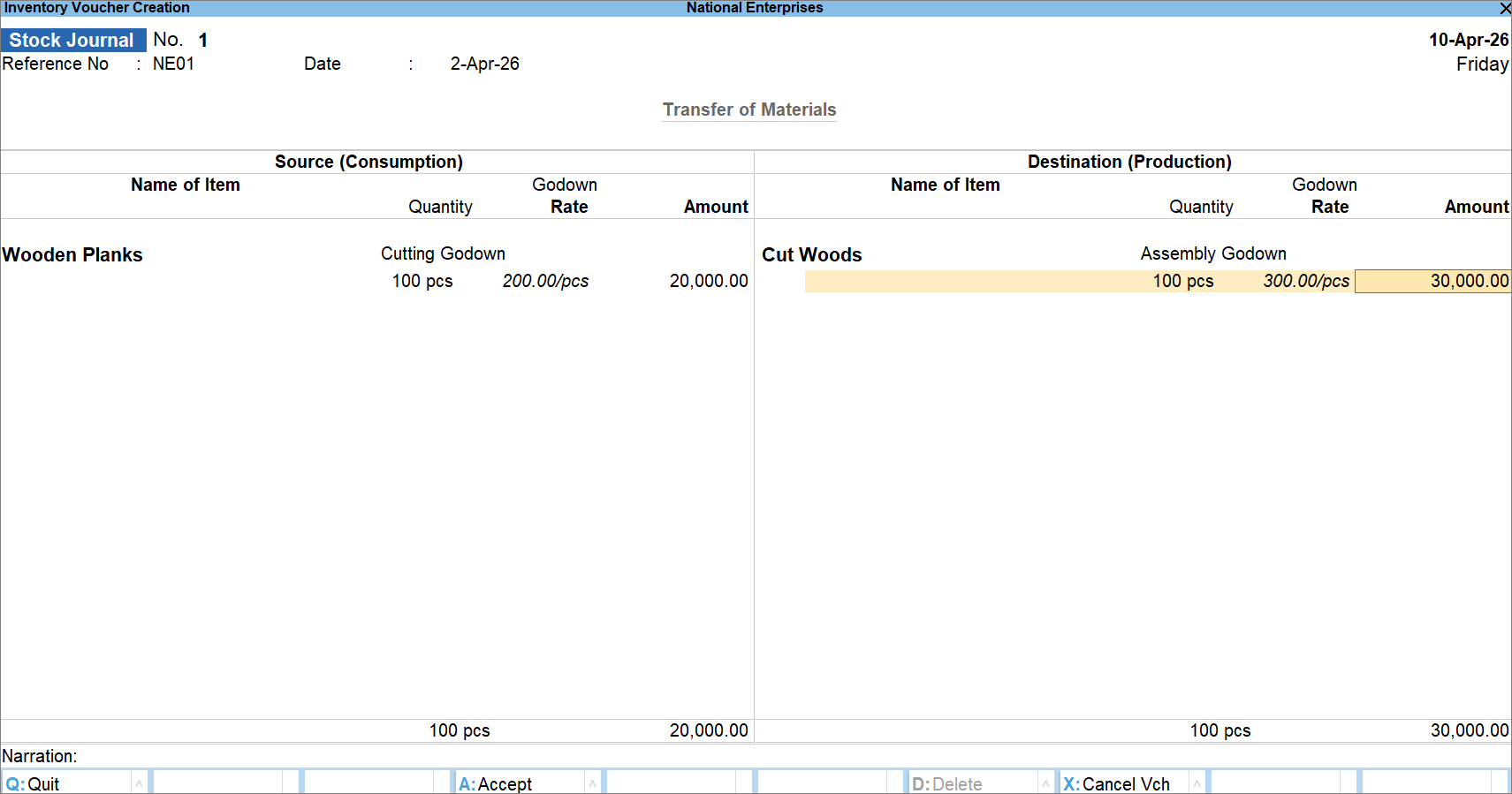Click the Assembly Godown entry
The height and width of the screenshot is (794, 1512).
coord(1213,253)
